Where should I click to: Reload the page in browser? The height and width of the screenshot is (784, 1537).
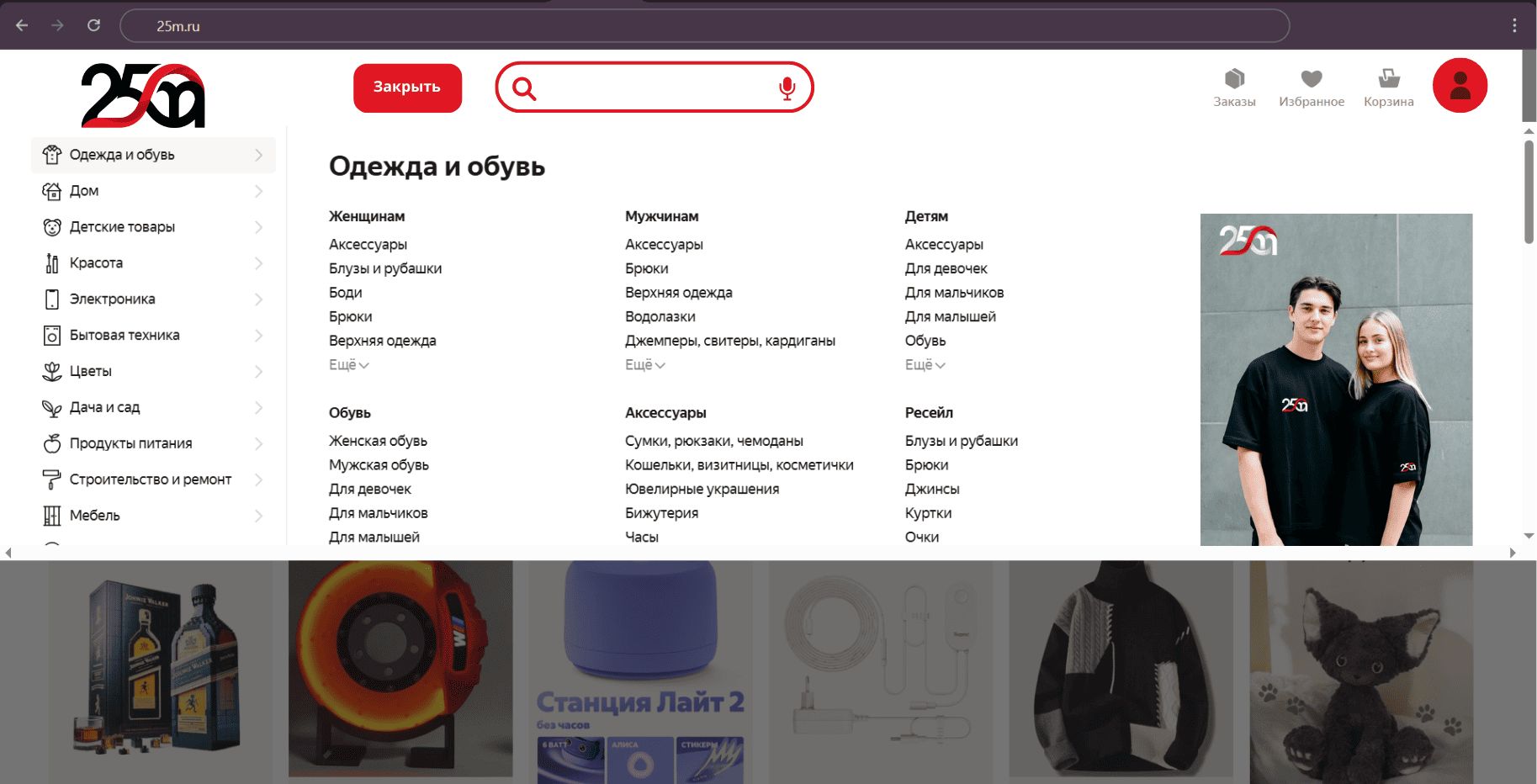[94, 25]
